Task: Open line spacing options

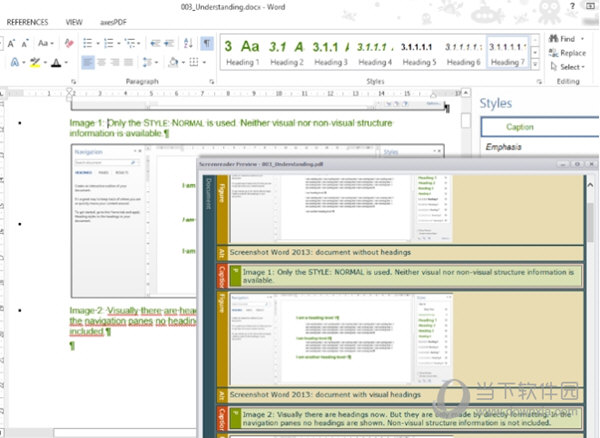Action: pyautogui.click(x=149, y=62)
